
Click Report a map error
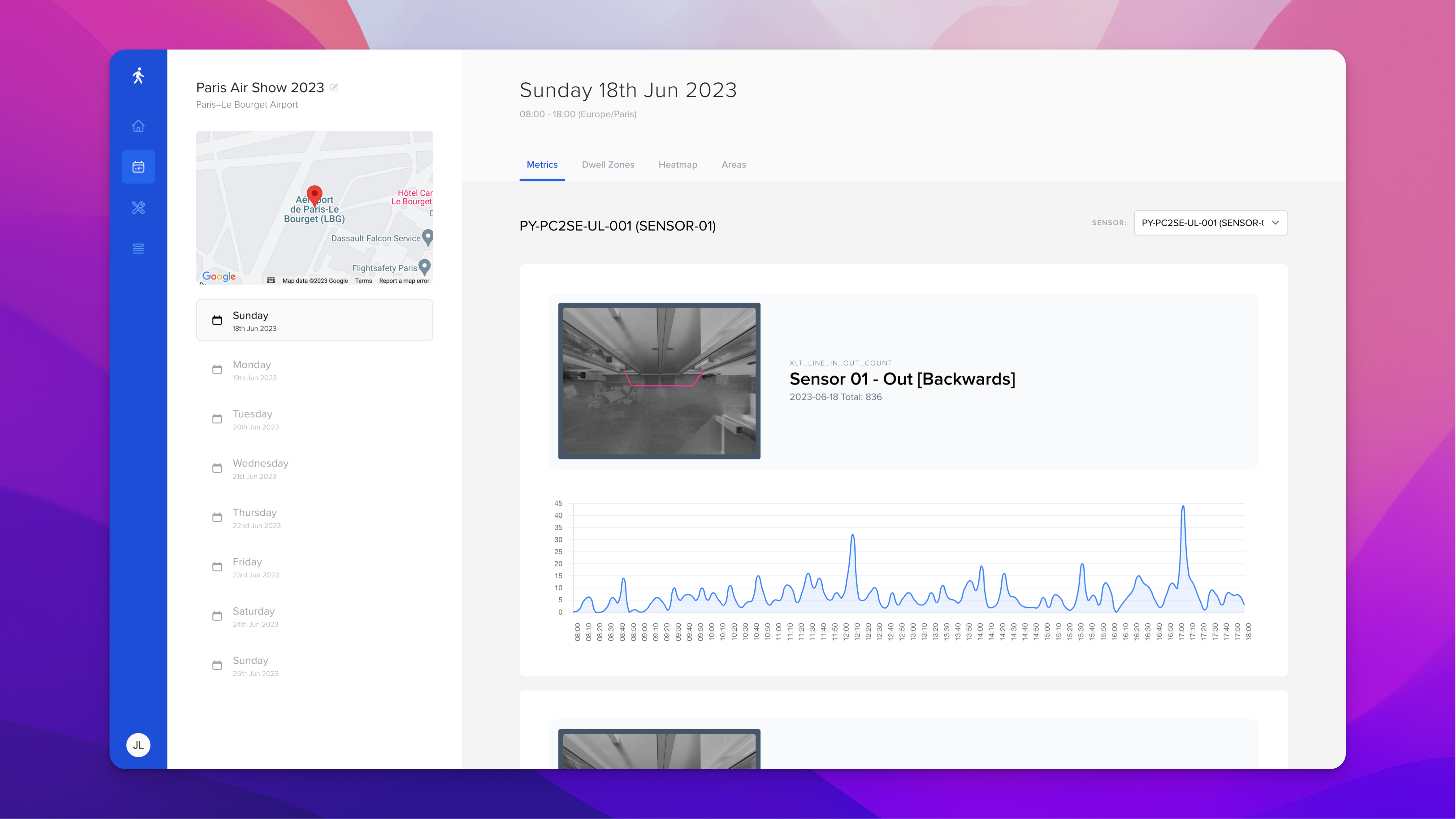tap(404, 280)
